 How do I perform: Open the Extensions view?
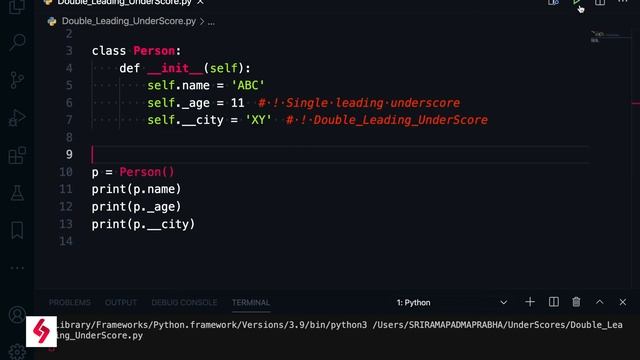(x=17, y=155)
